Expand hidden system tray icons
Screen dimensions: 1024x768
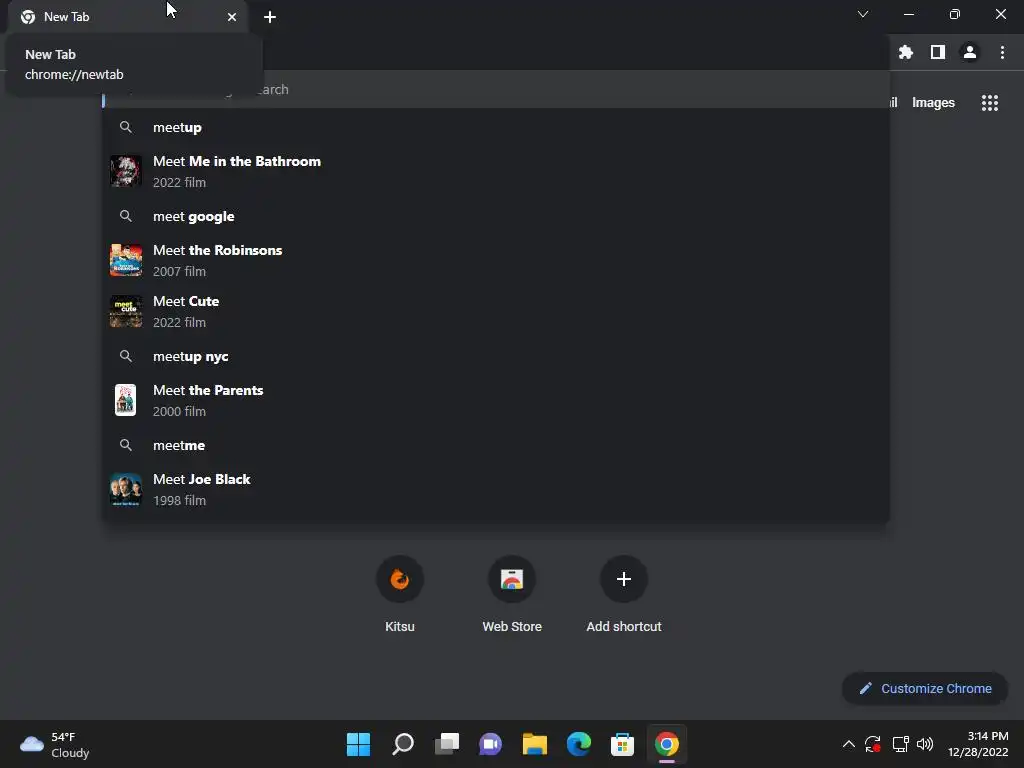coord(848,744)
